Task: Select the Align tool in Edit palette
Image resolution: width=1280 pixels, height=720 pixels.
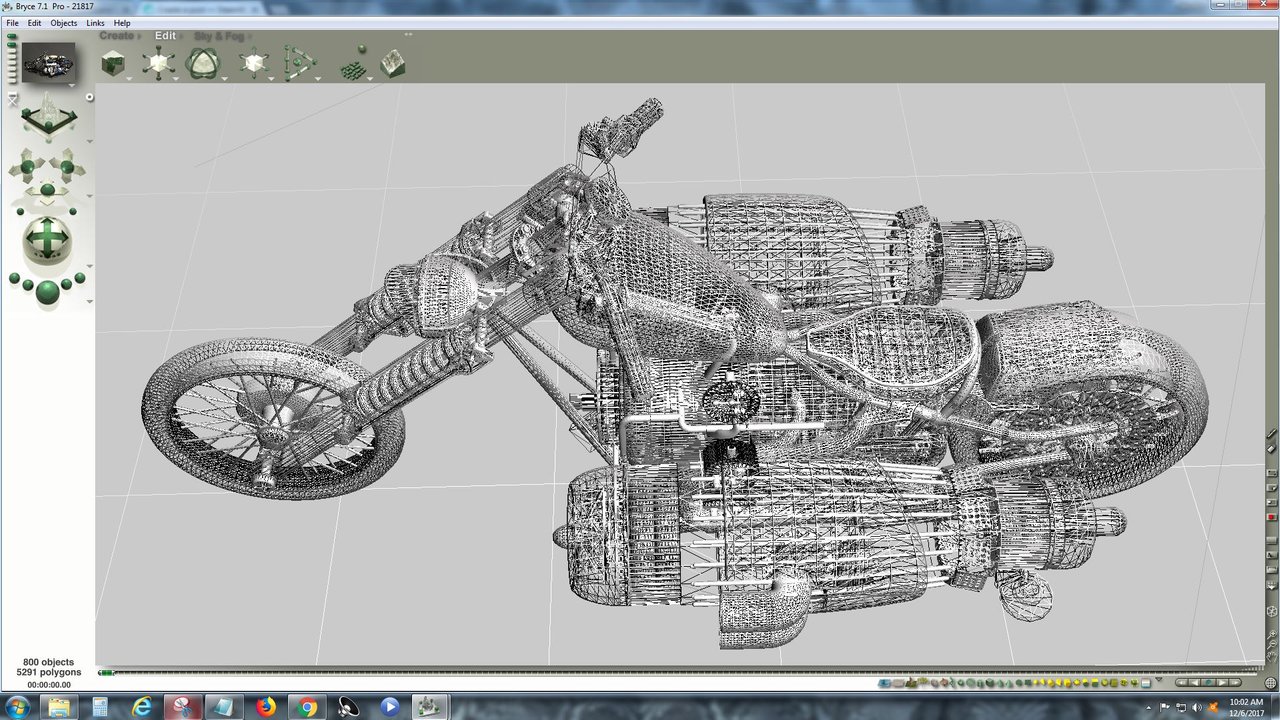Action: pos(299,63)
